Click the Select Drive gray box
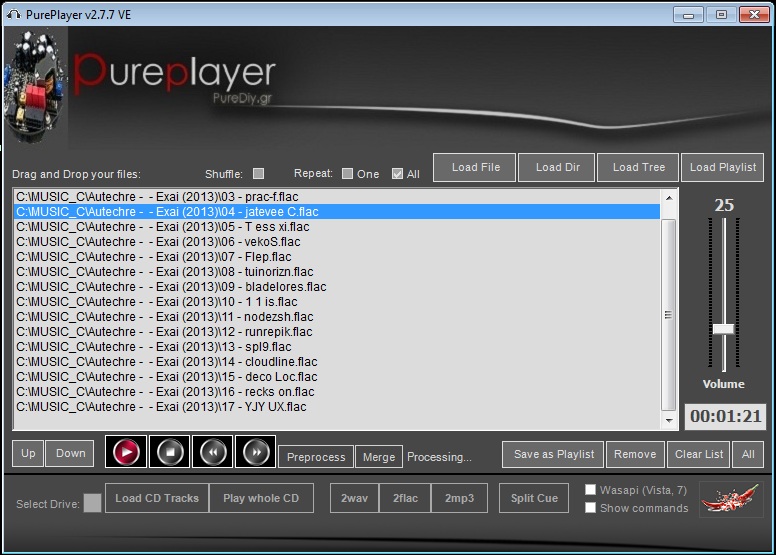Screen dimensions: 776x555 tap(92, 503)
